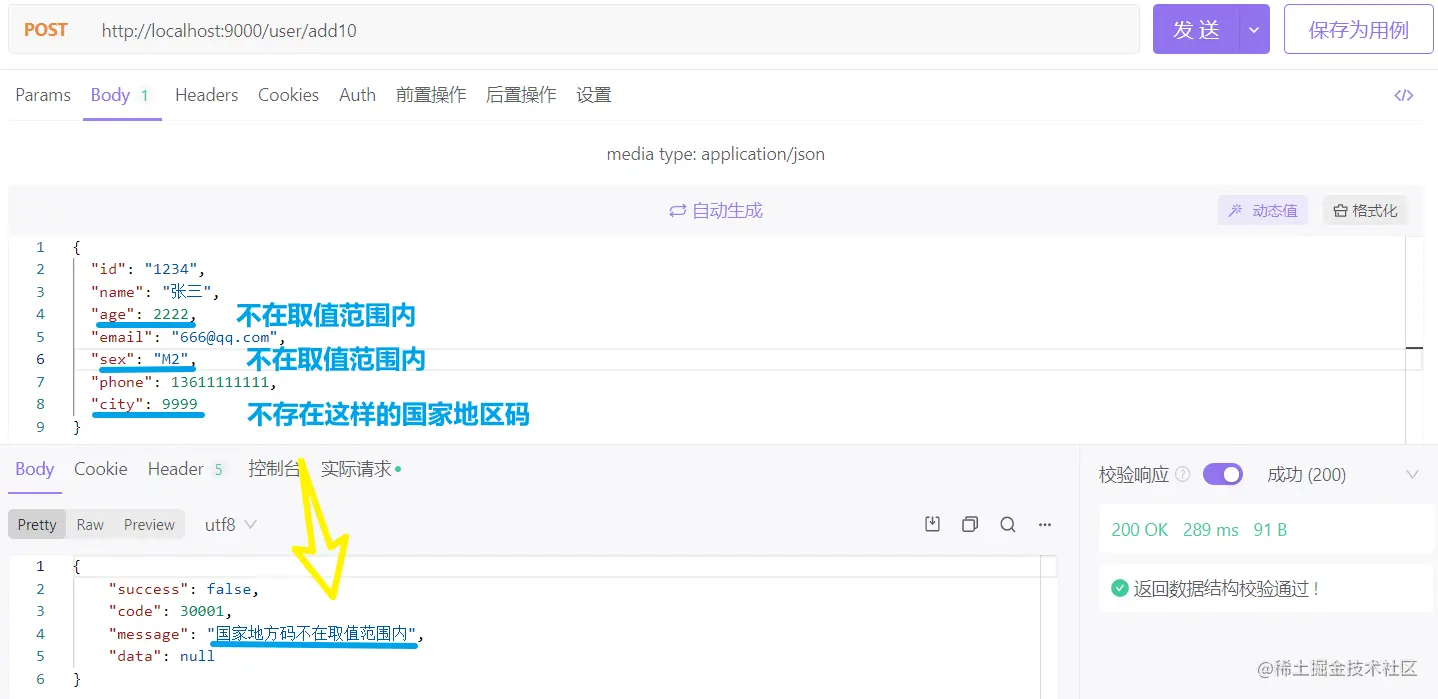Click the 289 ms response time
This screenshot has height=699, width=1438.
(x=1210, y=530)
